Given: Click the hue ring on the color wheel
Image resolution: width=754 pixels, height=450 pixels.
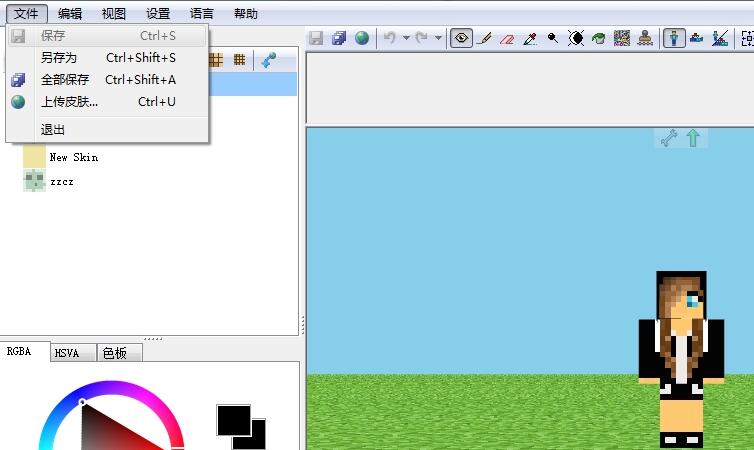Looking at the screenshot, I should tap(112, 386).
